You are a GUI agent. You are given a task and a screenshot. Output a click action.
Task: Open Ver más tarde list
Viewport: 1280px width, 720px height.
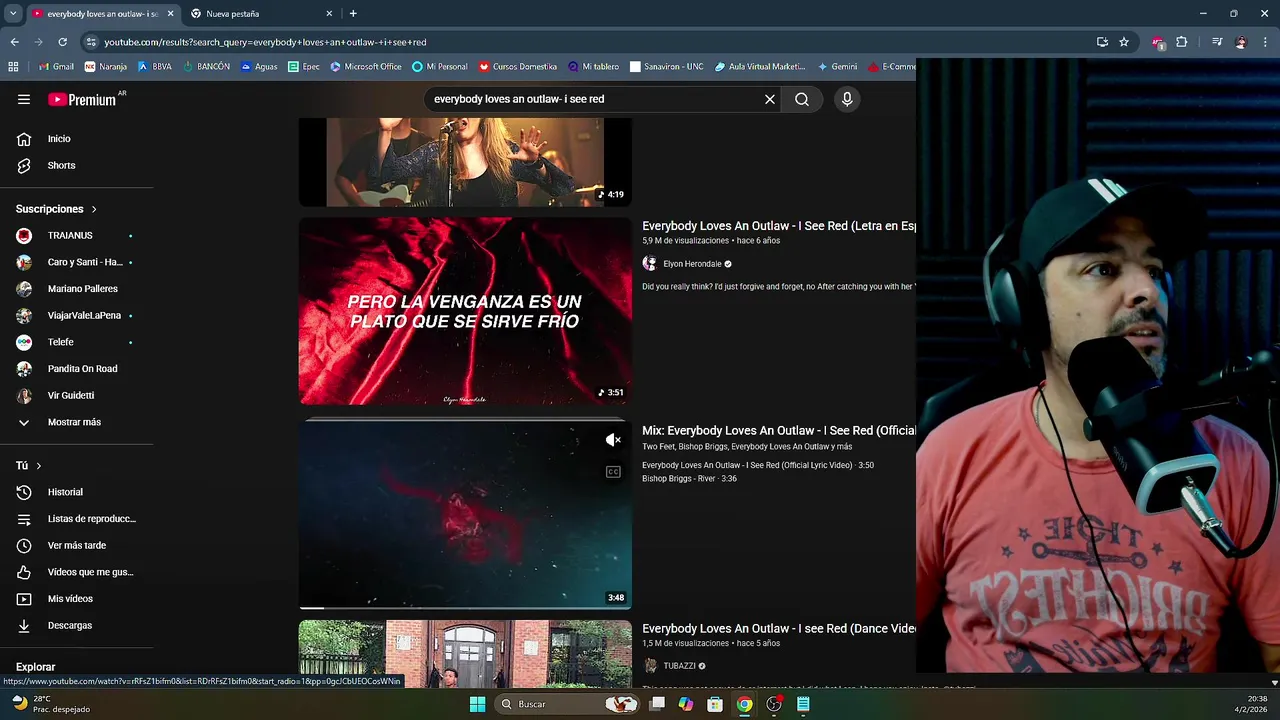point(76,545)
